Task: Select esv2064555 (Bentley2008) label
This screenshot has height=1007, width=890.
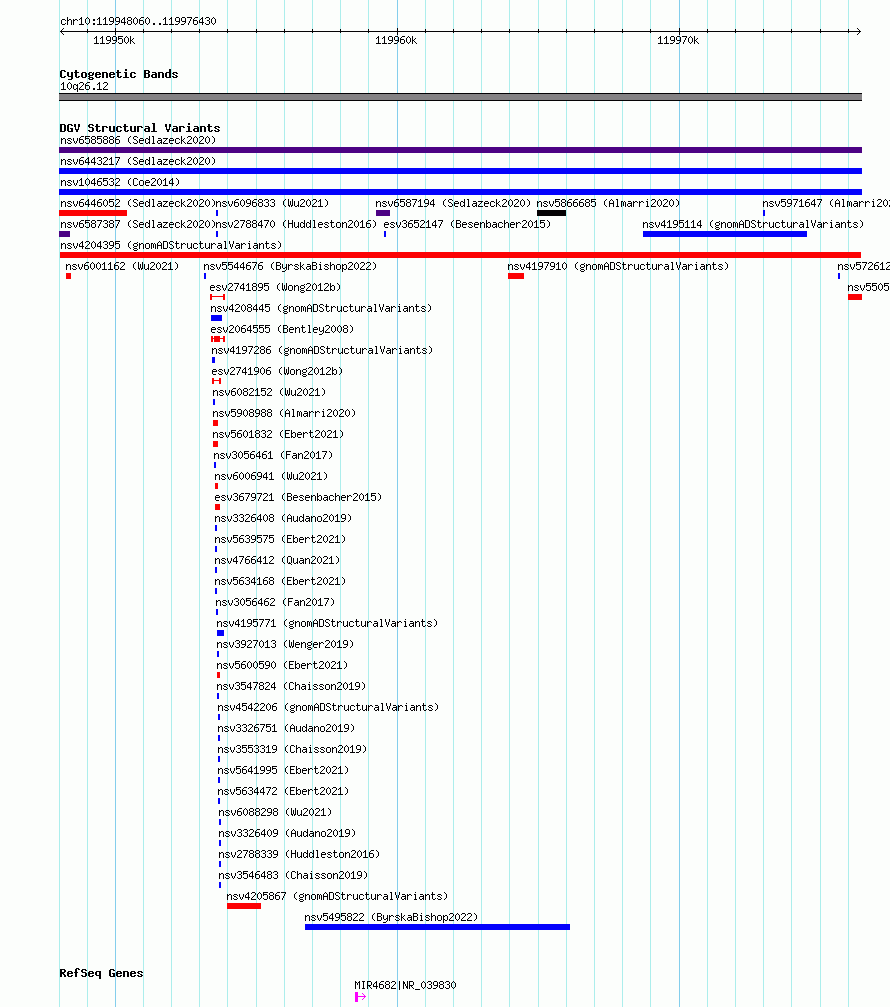Action: point(283,329)
